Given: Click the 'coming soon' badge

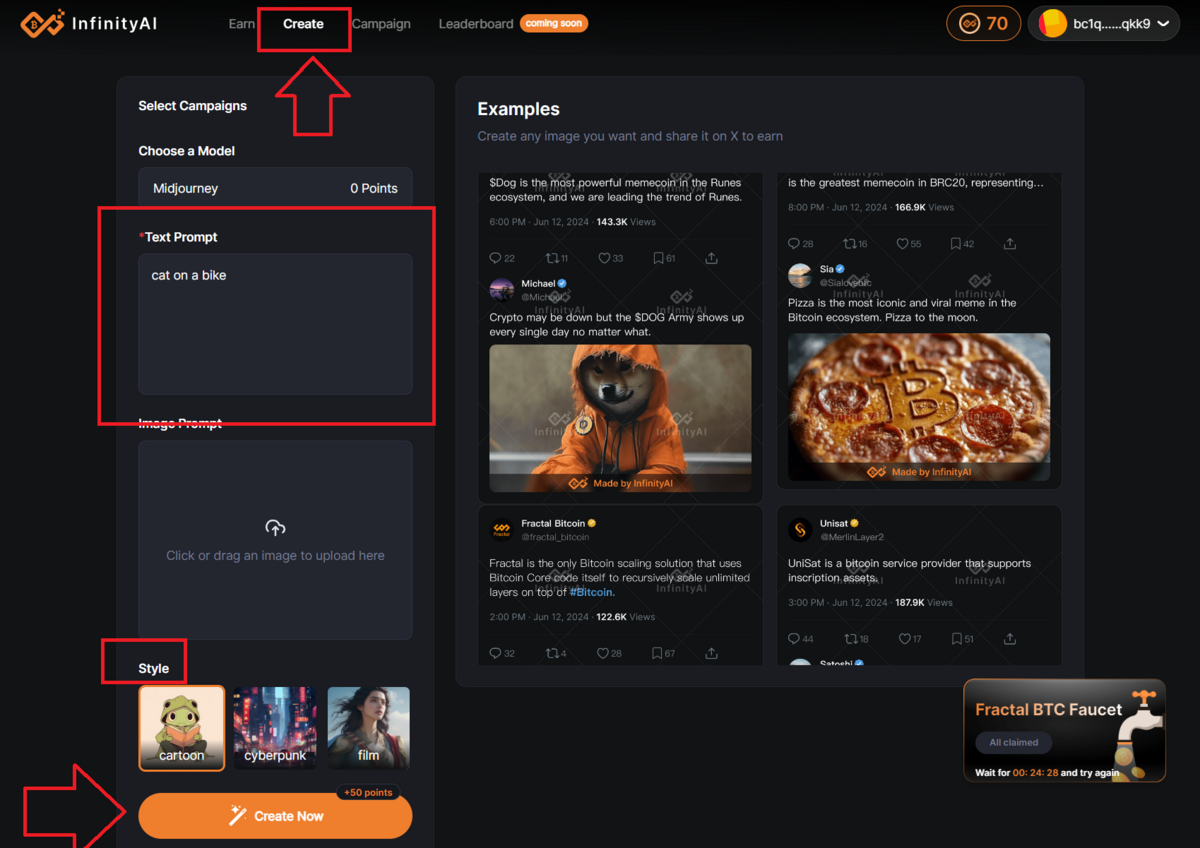Looking at the screenshot, I should point(554,23).
